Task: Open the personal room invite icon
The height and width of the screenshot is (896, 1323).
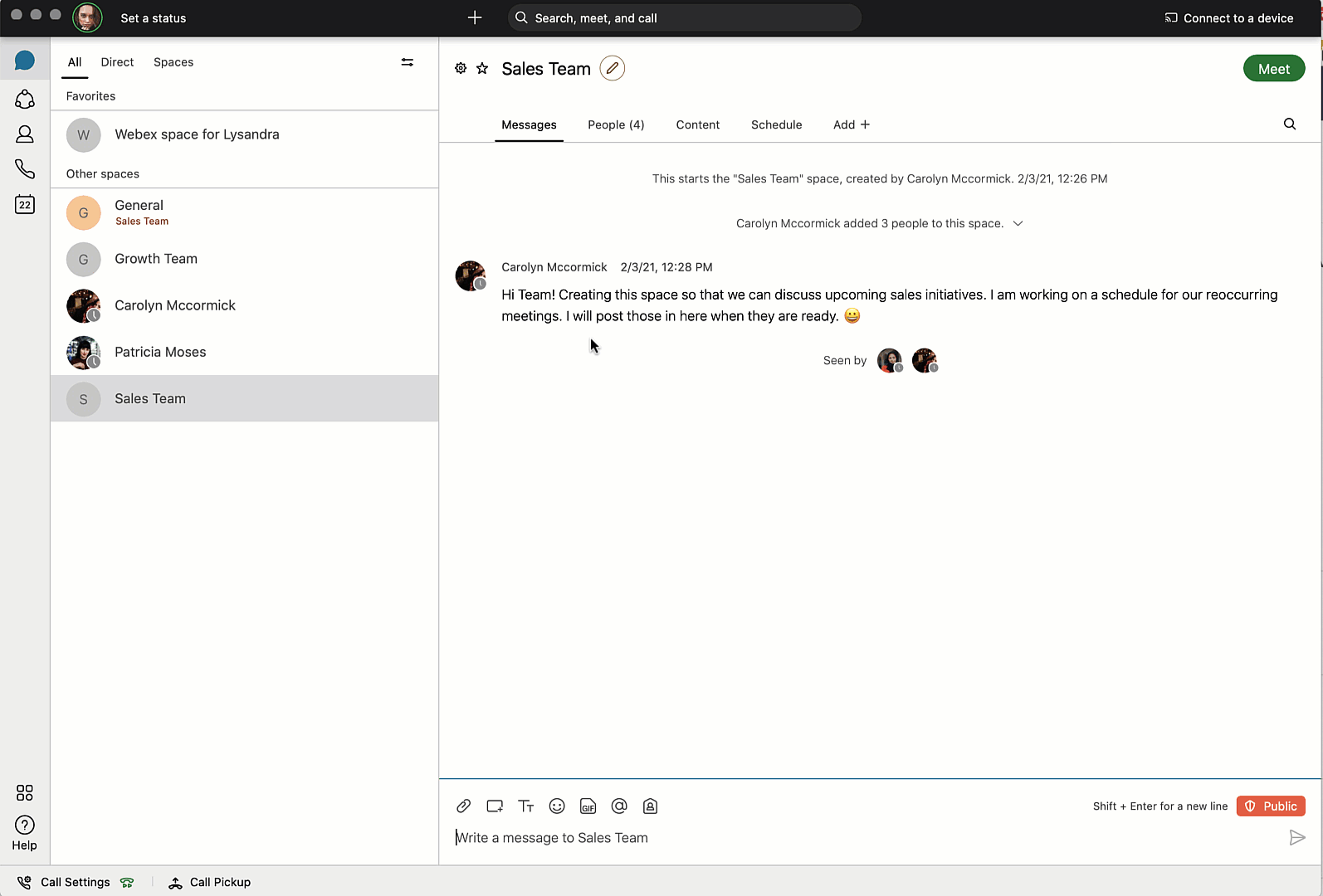Action: click(651, 806)
